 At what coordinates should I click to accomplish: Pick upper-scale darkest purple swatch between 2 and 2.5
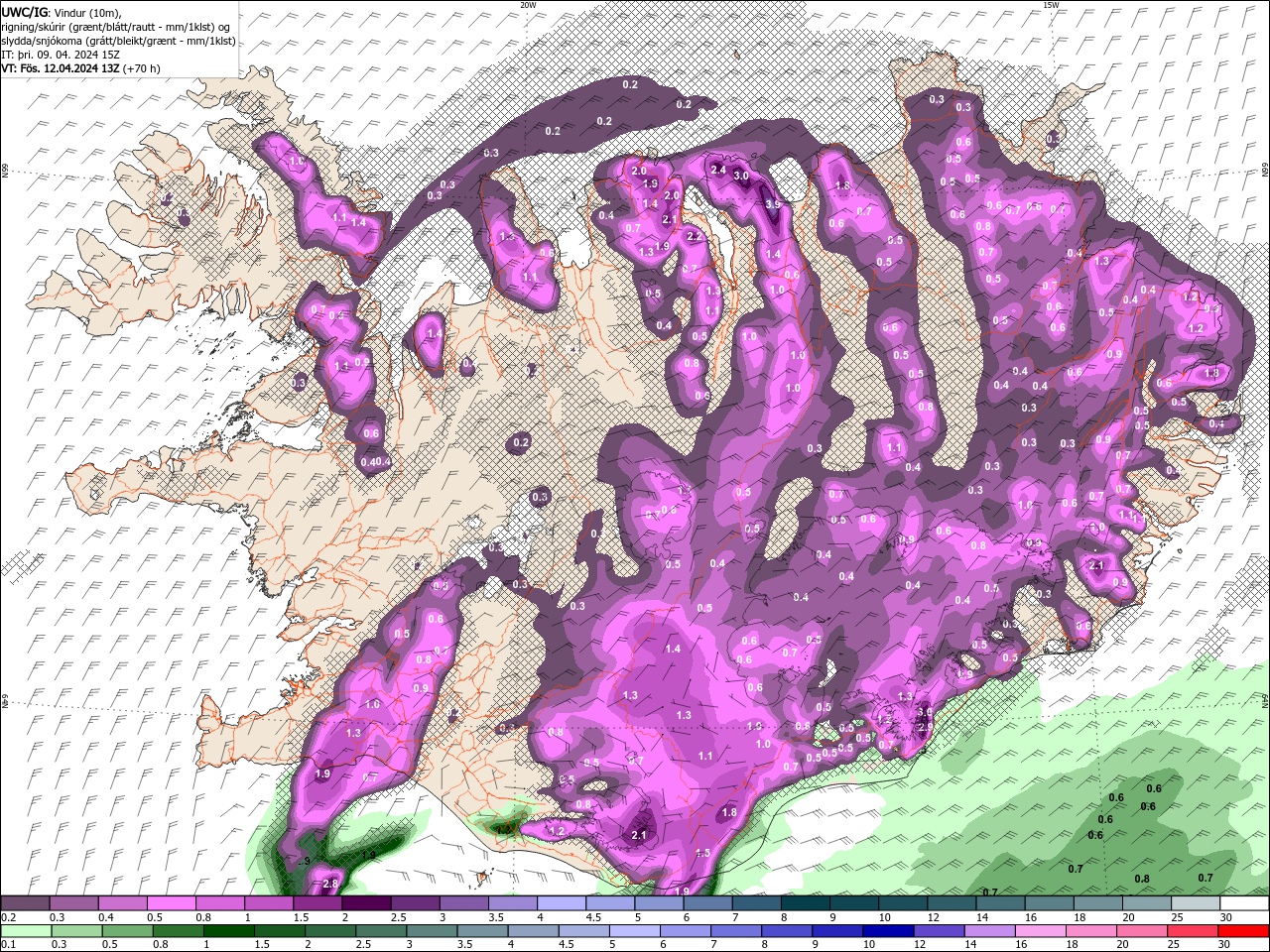pyautogui.click(x=366, y=903)
